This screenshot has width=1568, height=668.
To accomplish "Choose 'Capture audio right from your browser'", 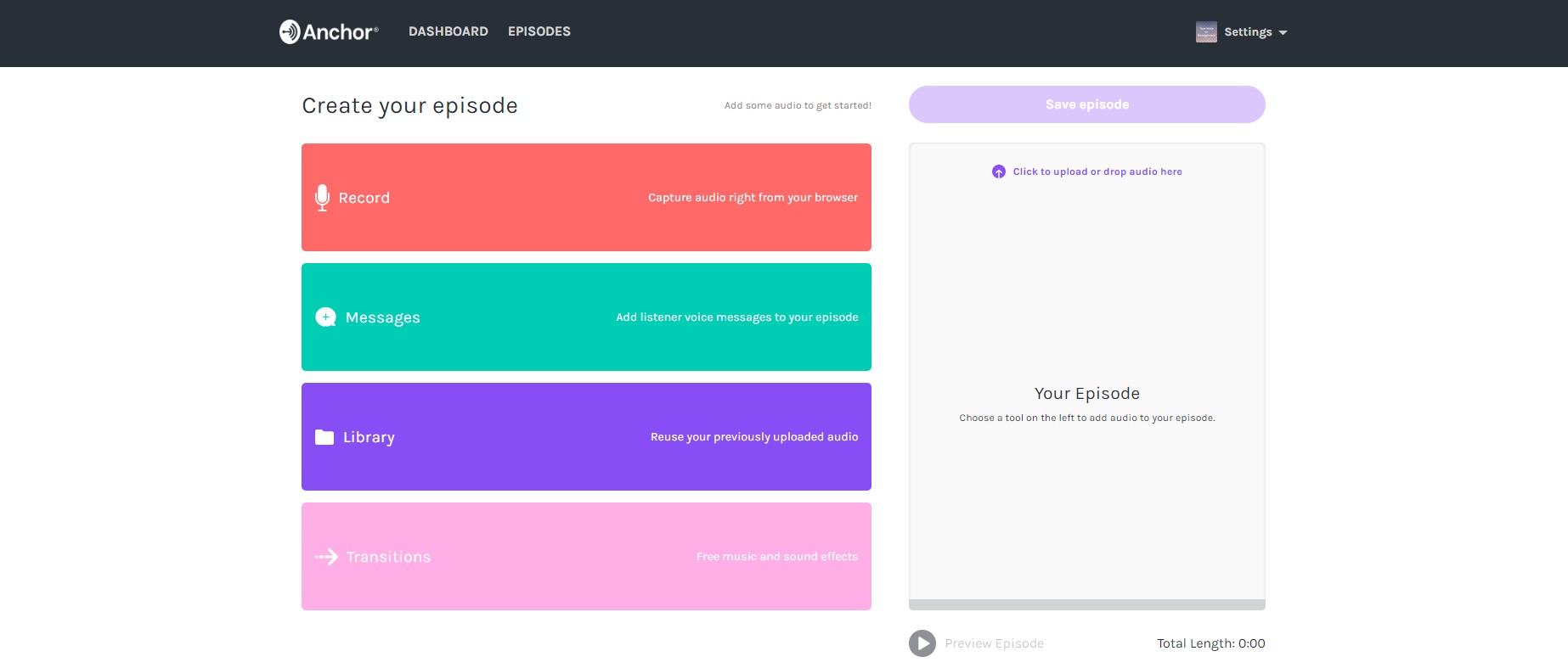I will tap(753, 198).
